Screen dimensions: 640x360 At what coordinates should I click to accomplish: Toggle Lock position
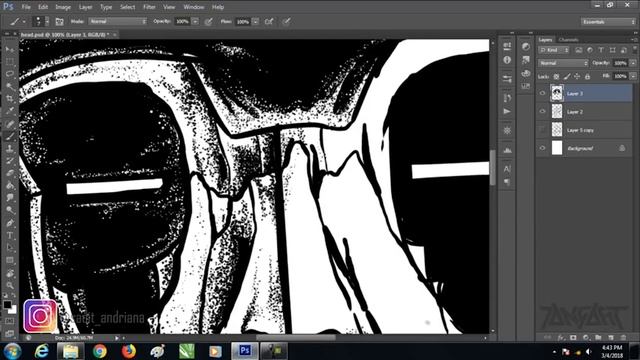click(577, 76)
